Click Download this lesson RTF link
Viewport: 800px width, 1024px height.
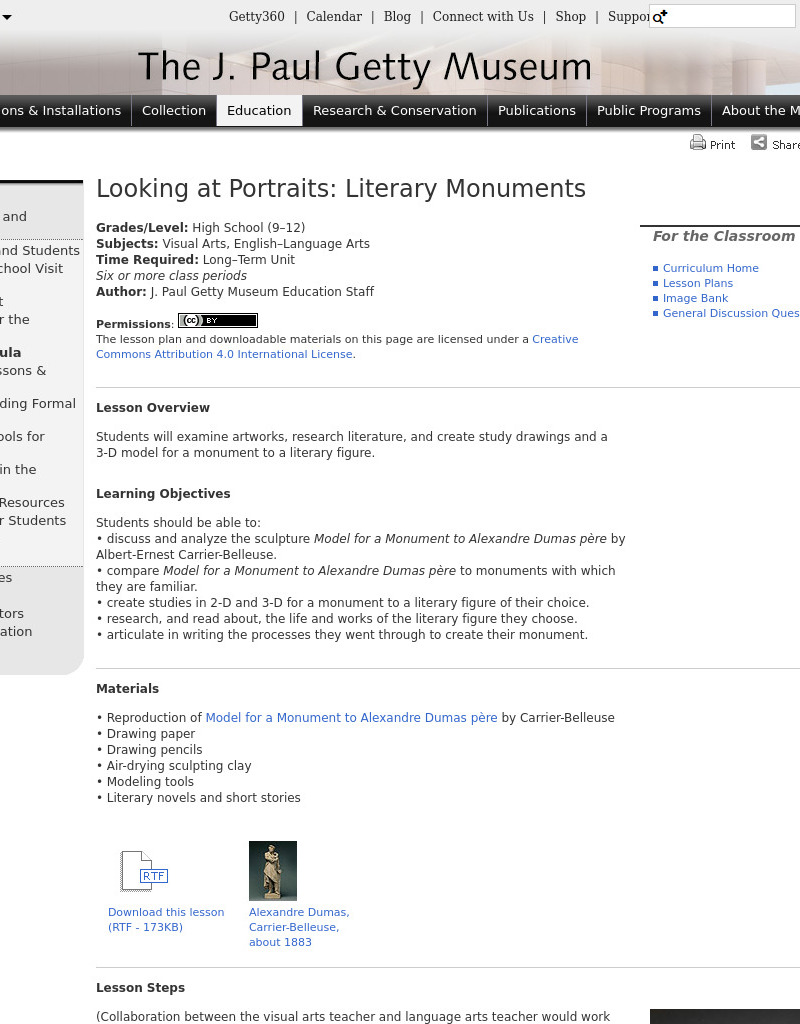[165, 919]
